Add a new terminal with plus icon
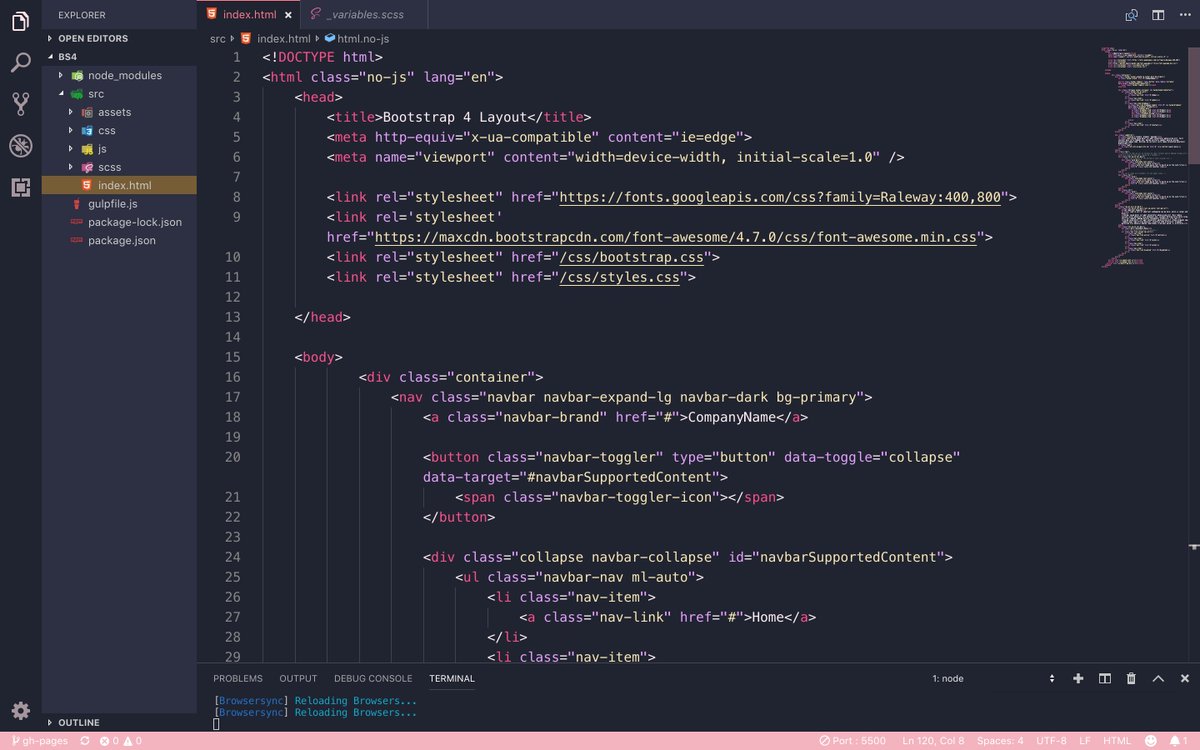Screen dimensions: 1200x750 (x=1078, y=678)
